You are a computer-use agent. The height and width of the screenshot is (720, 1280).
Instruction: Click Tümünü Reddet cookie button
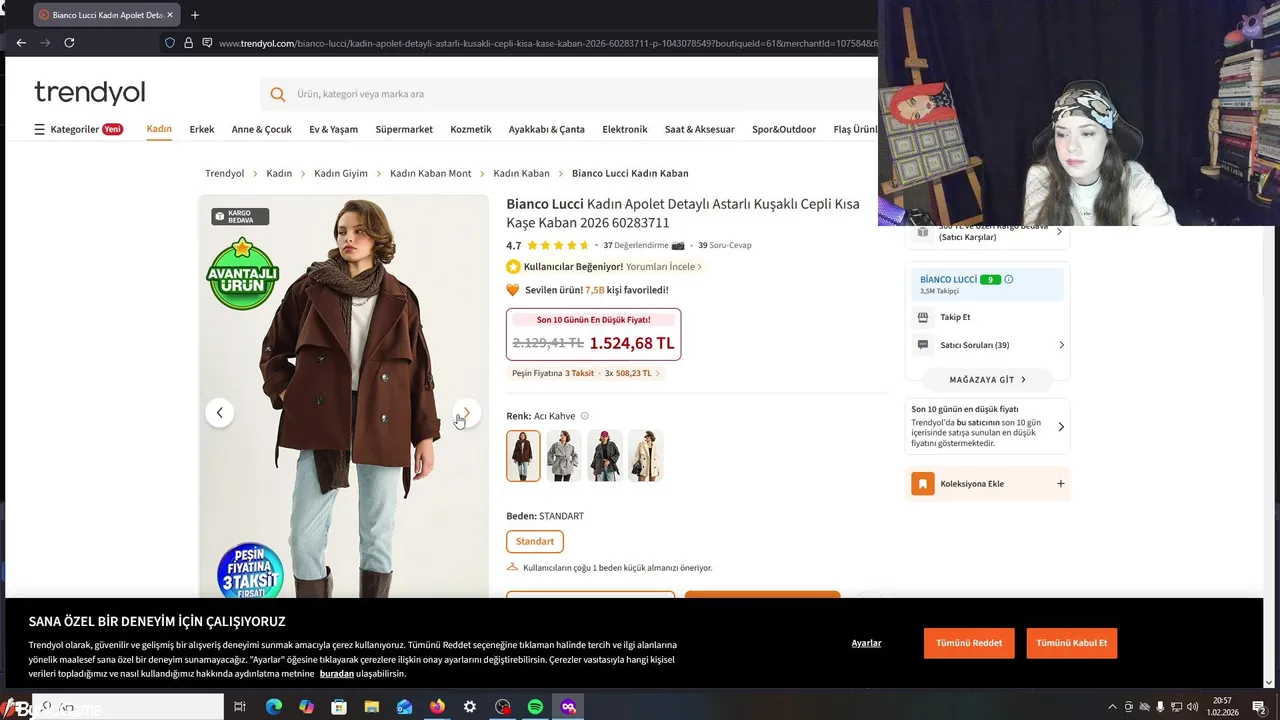pos(969,643)
